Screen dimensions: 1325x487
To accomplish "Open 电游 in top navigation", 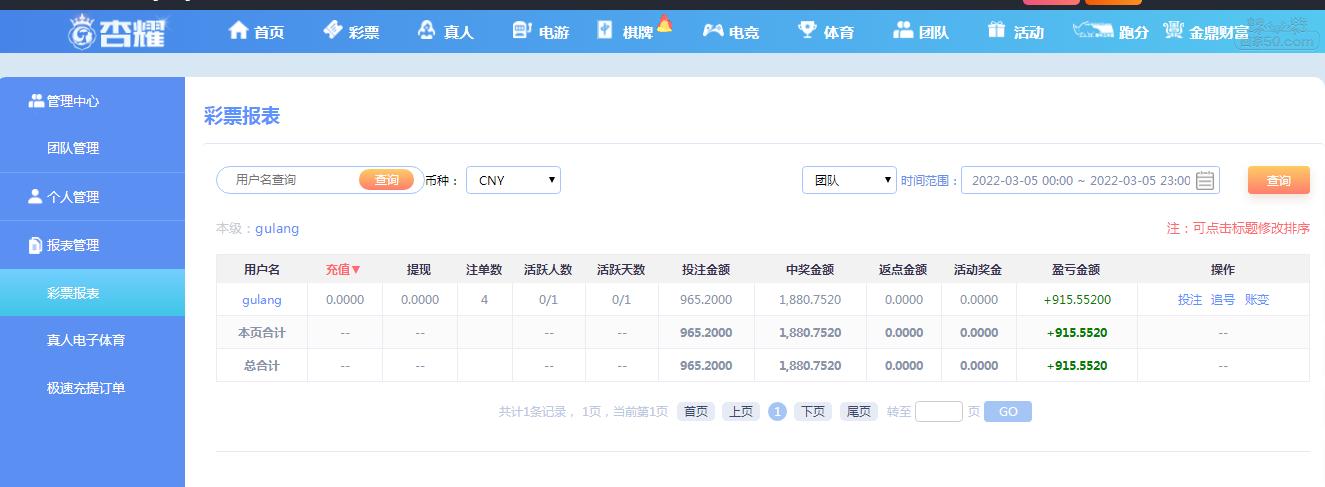I will (553, 32).
